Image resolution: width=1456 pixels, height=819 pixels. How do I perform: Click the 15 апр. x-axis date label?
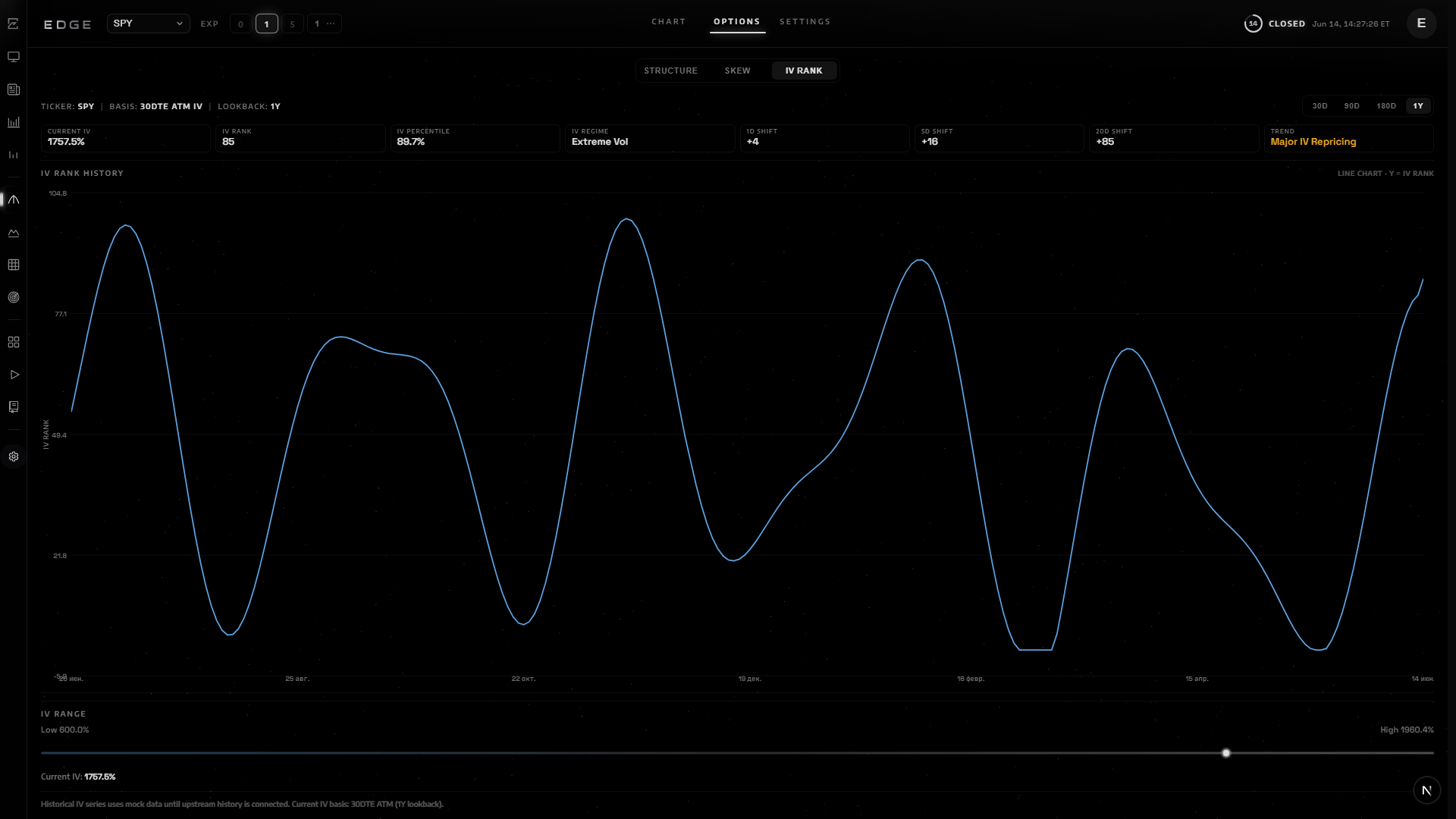coord(1197,679)
